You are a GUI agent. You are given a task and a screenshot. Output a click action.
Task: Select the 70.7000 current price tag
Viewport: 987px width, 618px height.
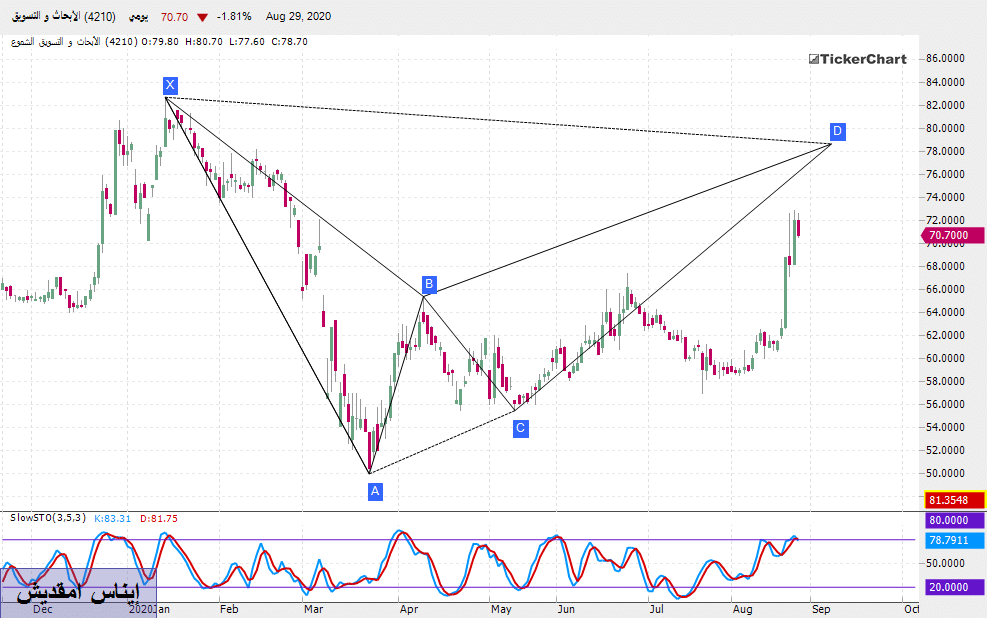950,235
